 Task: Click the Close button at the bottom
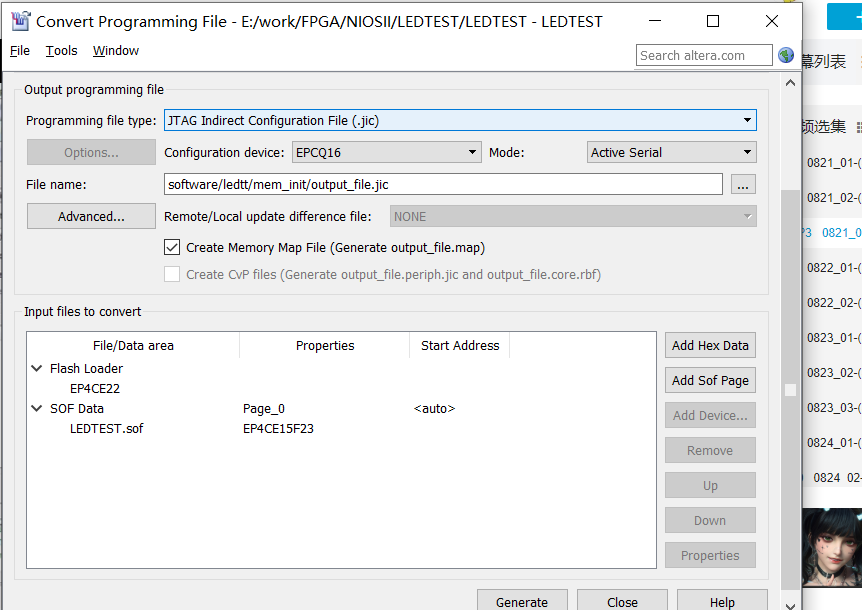(622, 601)
